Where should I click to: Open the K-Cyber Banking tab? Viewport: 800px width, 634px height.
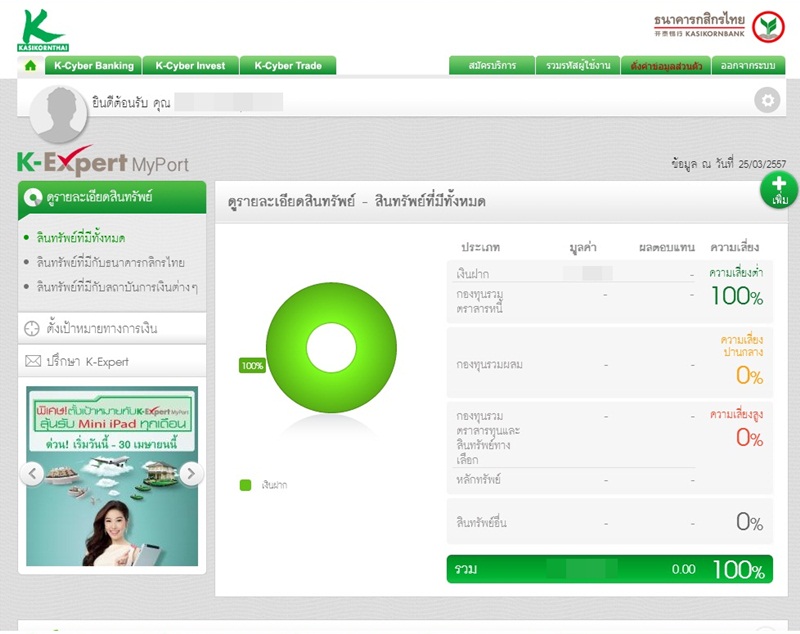[93, 66]
